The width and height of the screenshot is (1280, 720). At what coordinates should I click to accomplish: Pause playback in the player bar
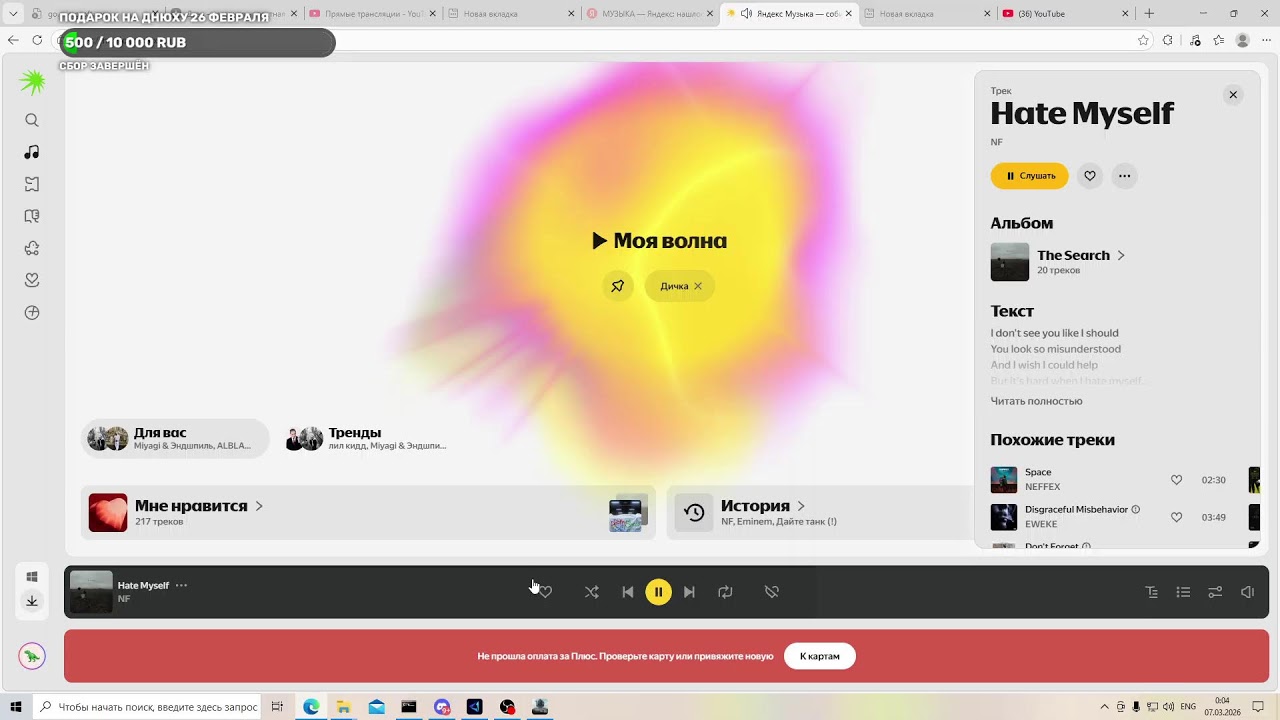658,592
